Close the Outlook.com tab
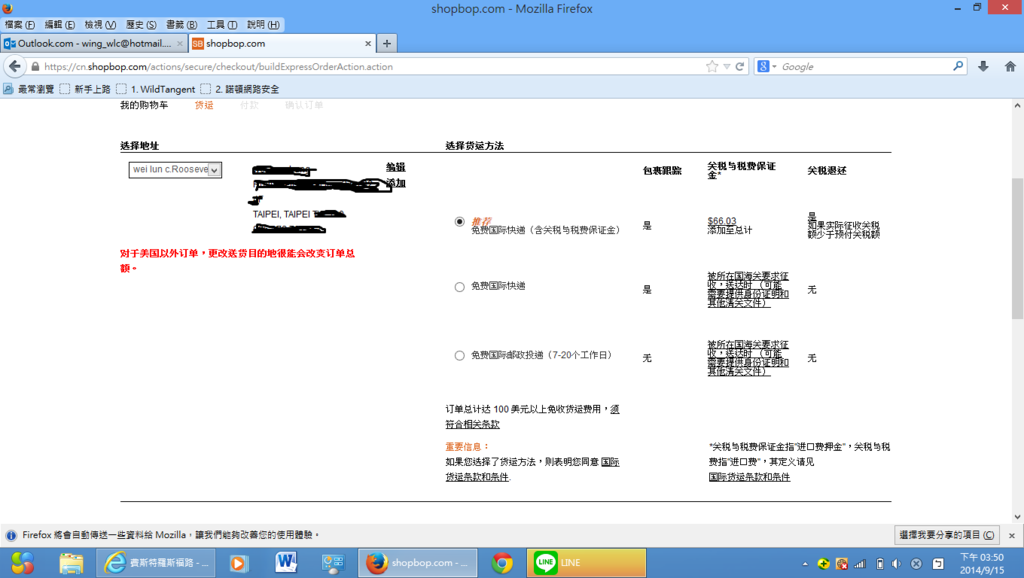The image size is (1024, 578). click(x=180, y=43)
